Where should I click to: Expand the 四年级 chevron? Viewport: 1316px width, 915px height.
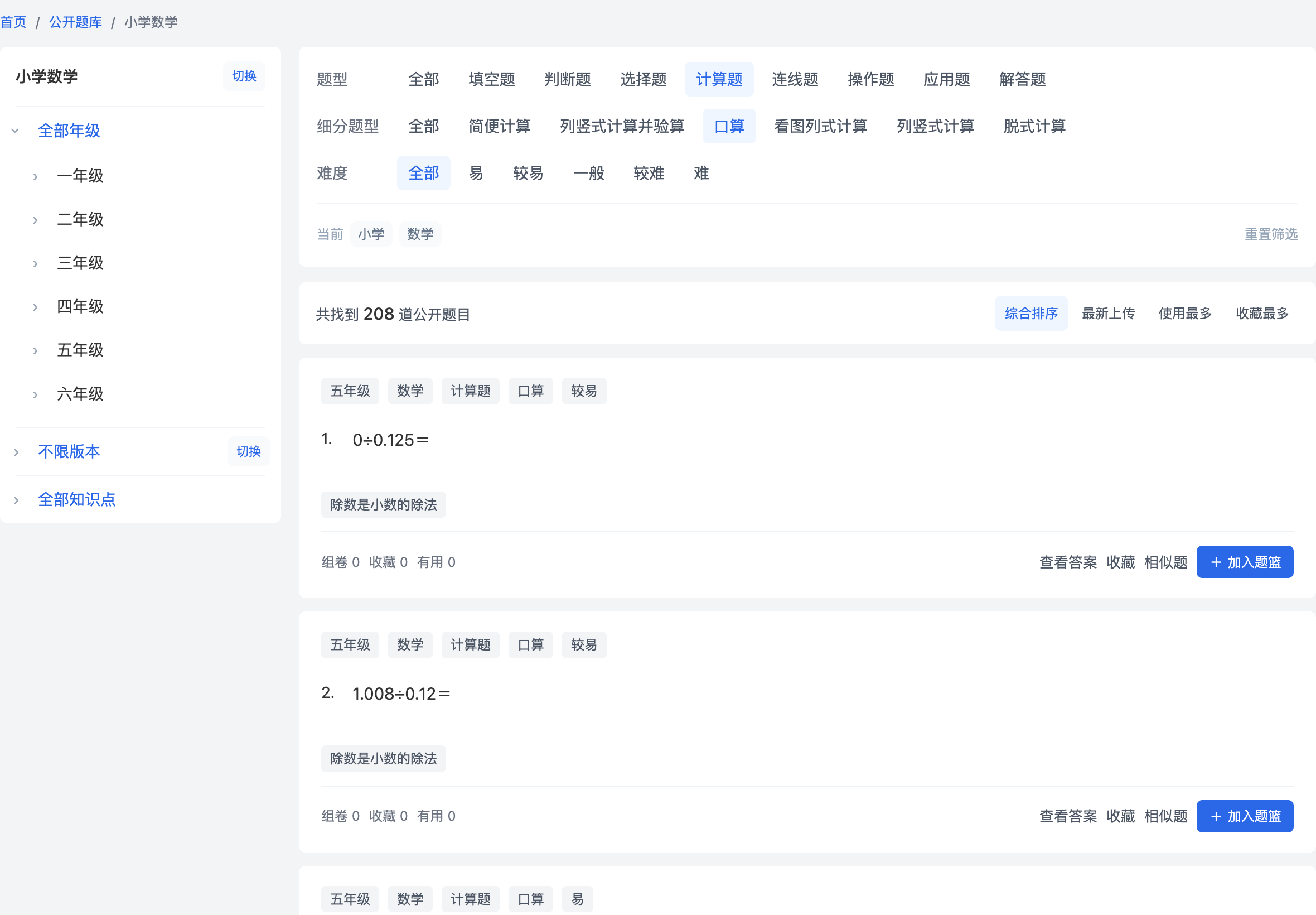[35, 307]
